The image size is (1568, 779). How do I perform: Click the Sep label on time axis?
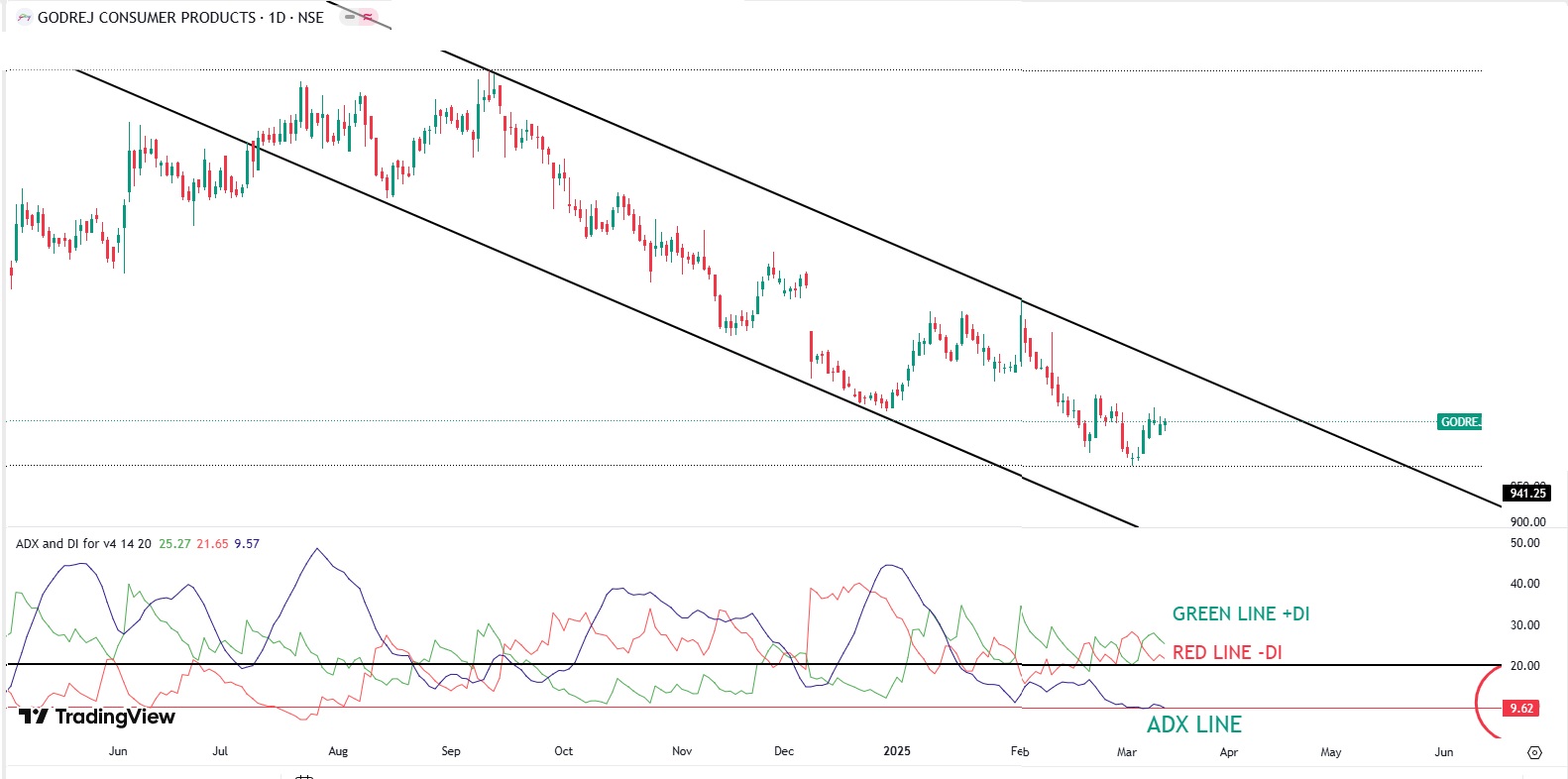[x=451, y=751]
